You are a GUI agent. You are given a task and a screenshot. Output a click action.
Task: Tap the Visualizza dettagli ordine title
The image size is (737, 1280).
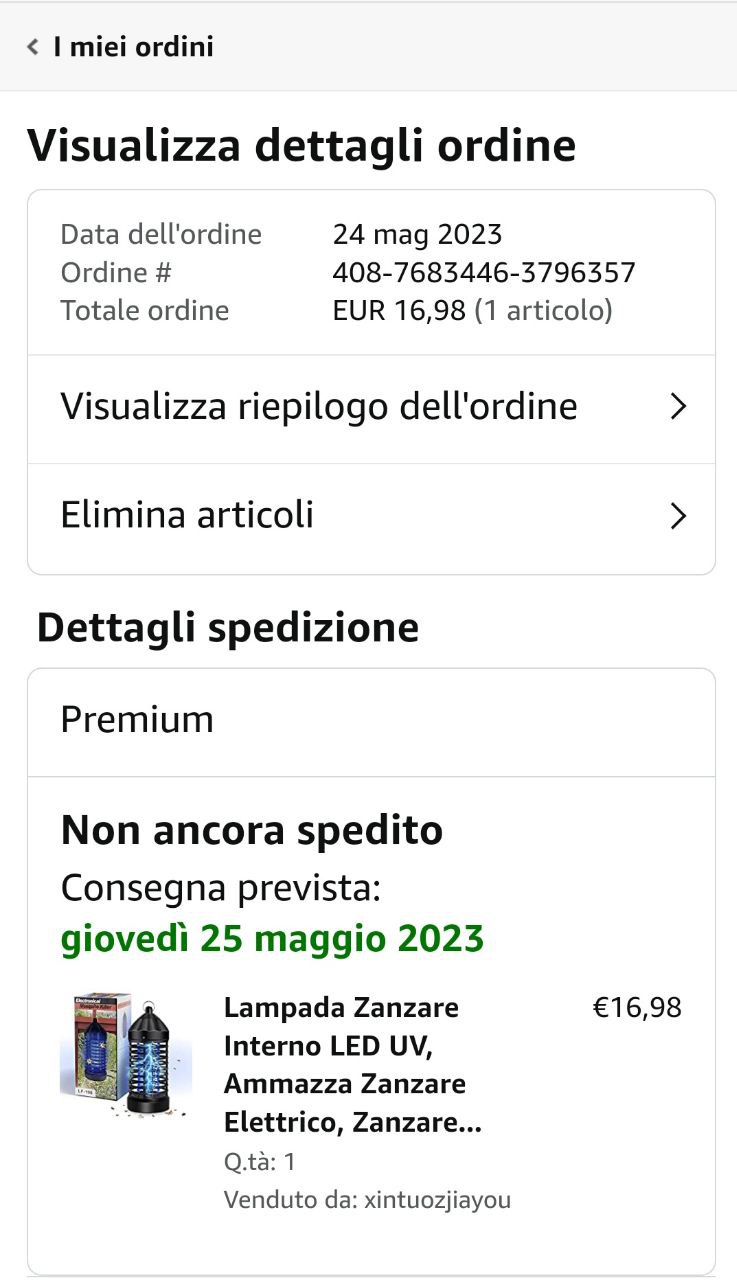[301, 146]
